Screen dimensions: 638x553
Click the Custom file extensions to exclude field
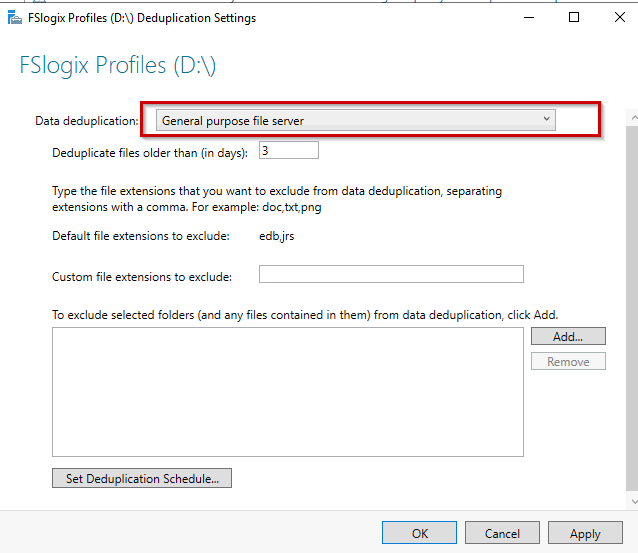[391, 274]
